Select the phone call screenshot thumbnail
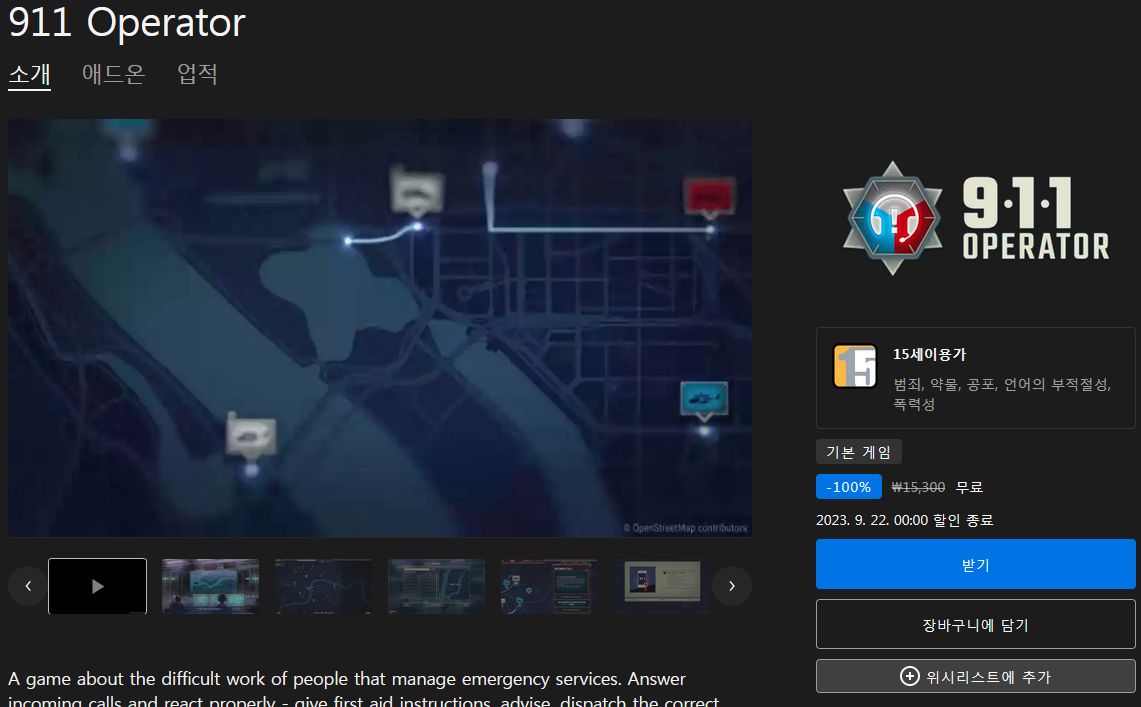Viewport: 1141px width, 707px height. coord(662,586)
